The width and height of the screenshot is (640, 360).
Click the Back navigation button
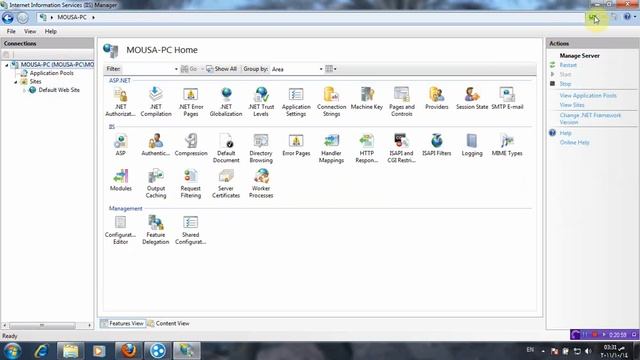pyautogui.click(x=8, y=18)
